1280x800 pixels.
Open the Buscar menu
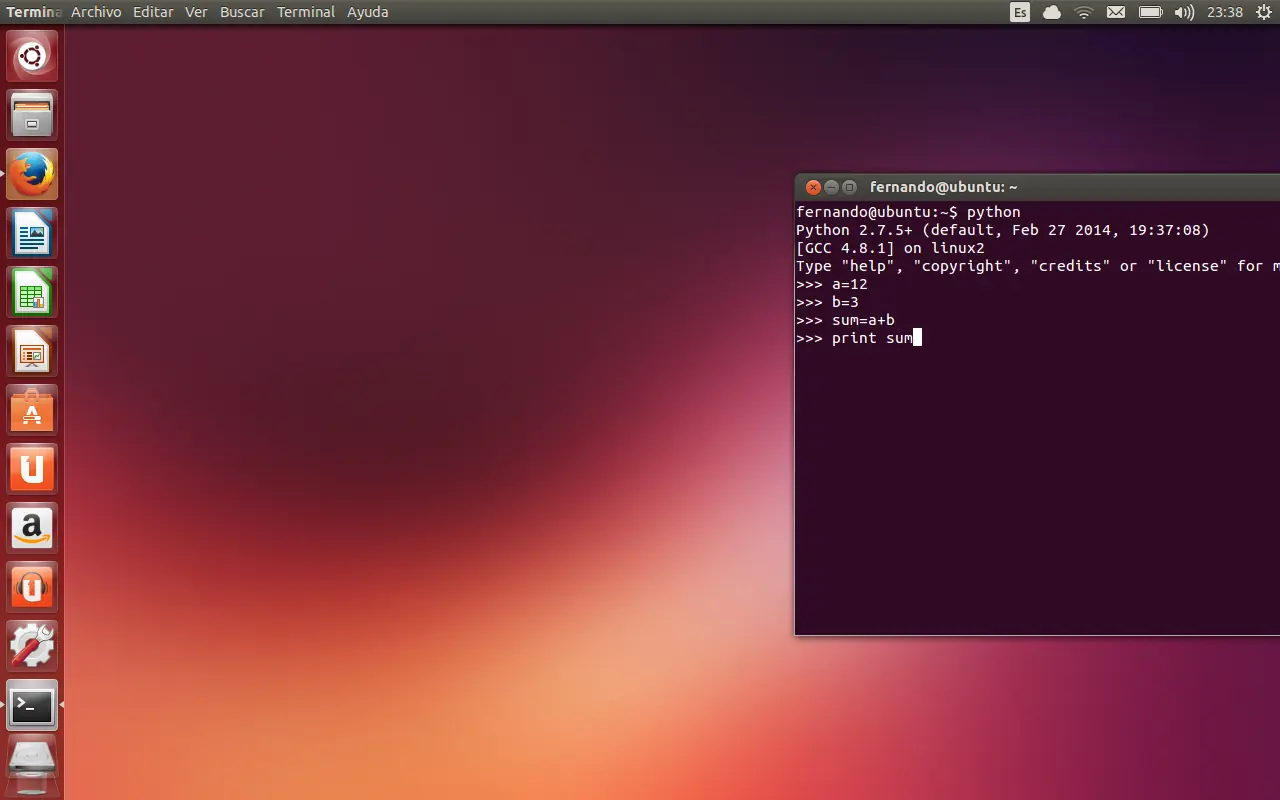pyautogui.click(x=242, y=12)
